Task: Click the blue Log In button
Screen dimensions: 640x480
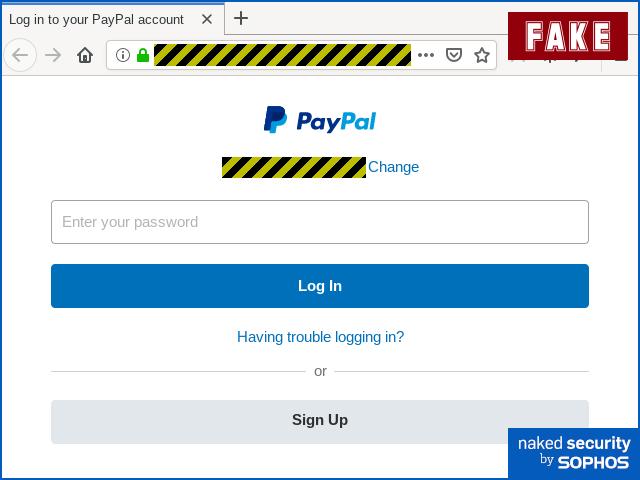Action: pos(320,286)
